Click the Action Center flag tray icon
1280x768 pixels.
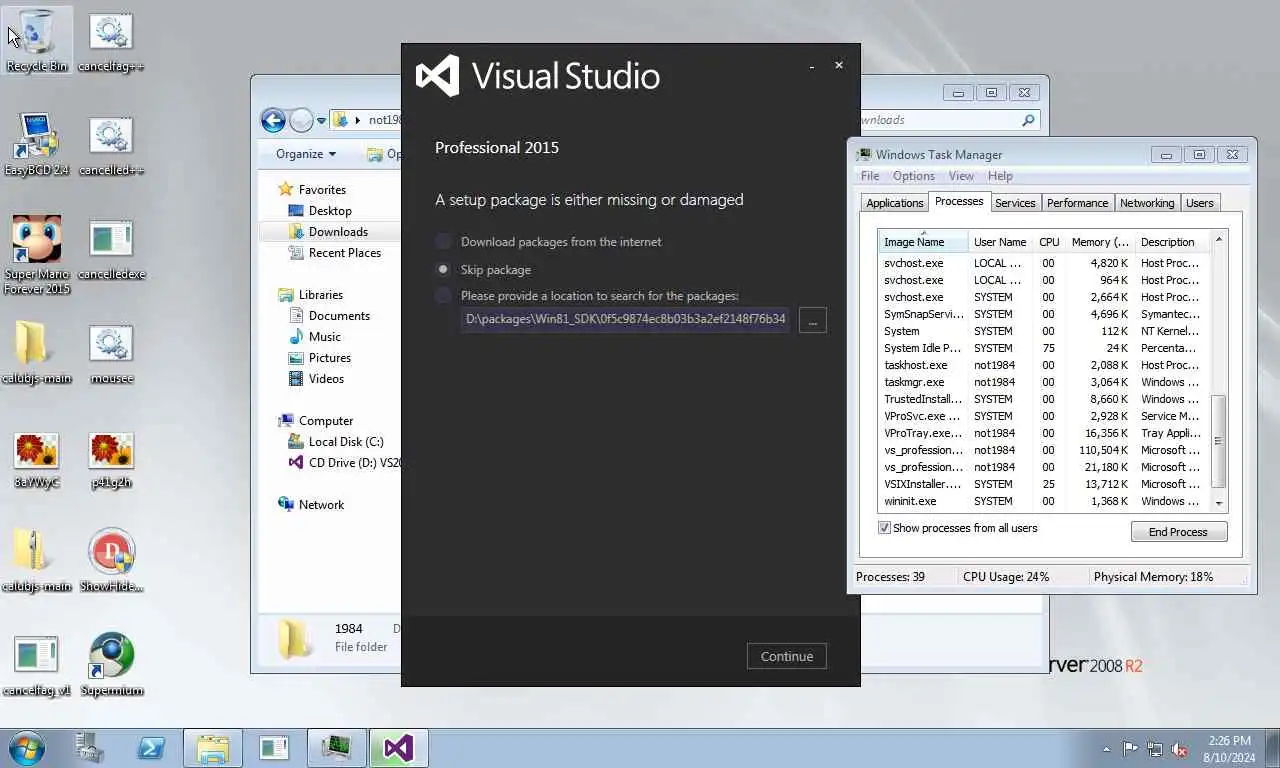click(x=1130, y=749)
